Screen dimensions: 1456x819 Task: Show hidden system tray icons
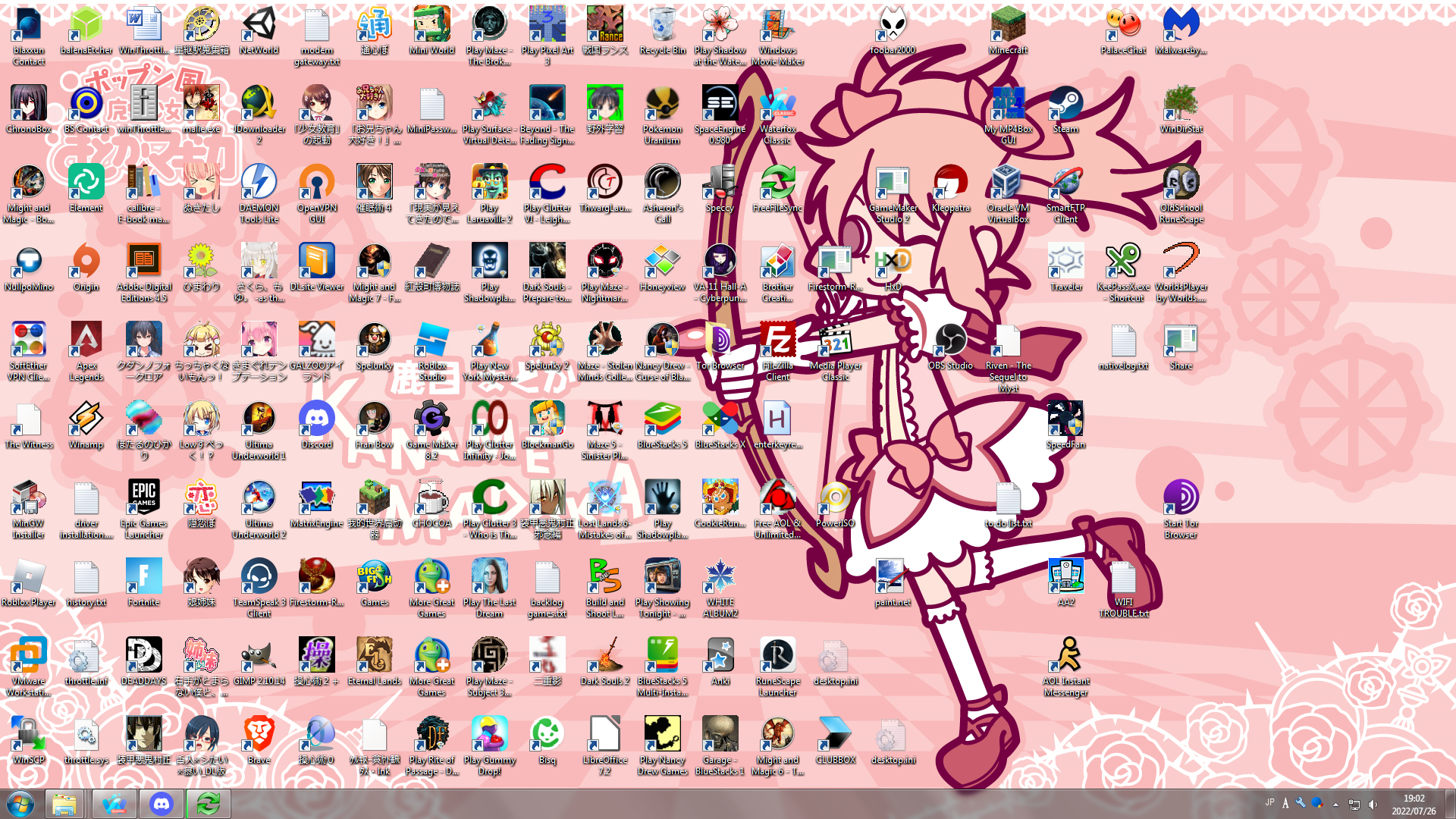(1335, 804)
